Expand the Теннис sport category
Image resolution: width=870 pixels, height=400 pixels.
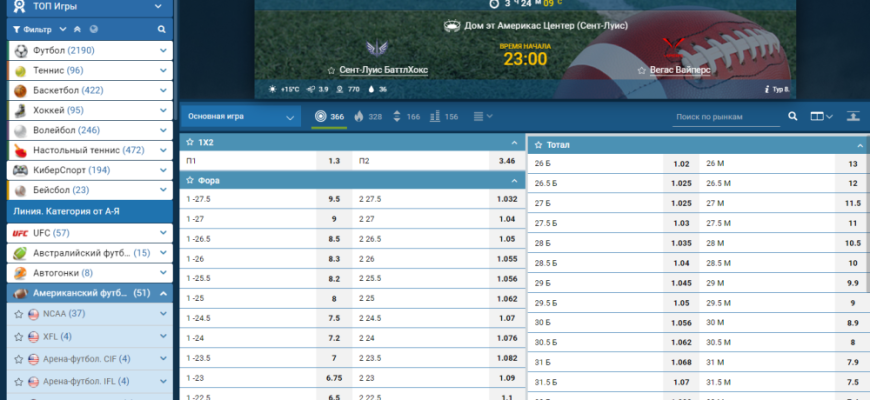(163, 70)
